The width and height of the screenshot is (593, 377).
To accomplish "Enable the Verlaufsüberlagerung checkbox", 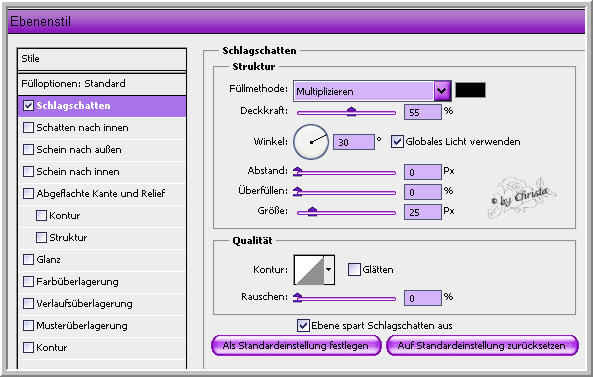I will (x=28, y=304).
